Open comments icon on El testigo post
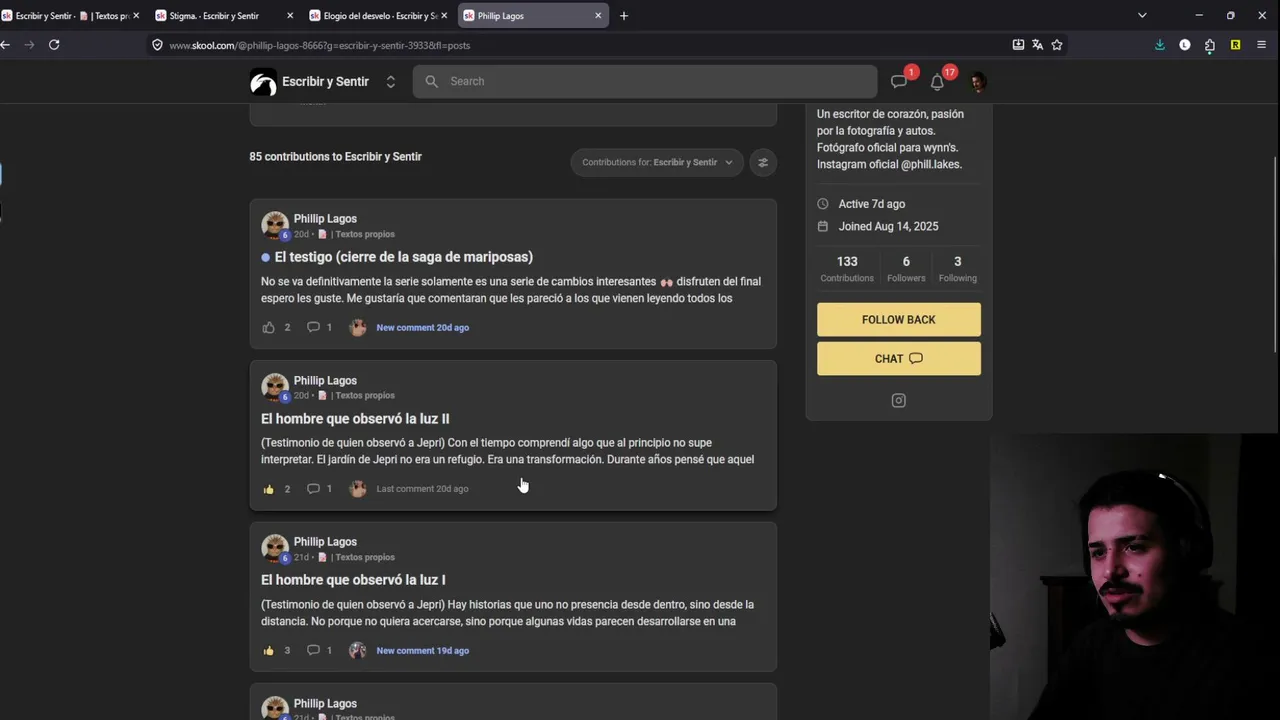This screenshot has width=1280, height=720. point(313,327)
